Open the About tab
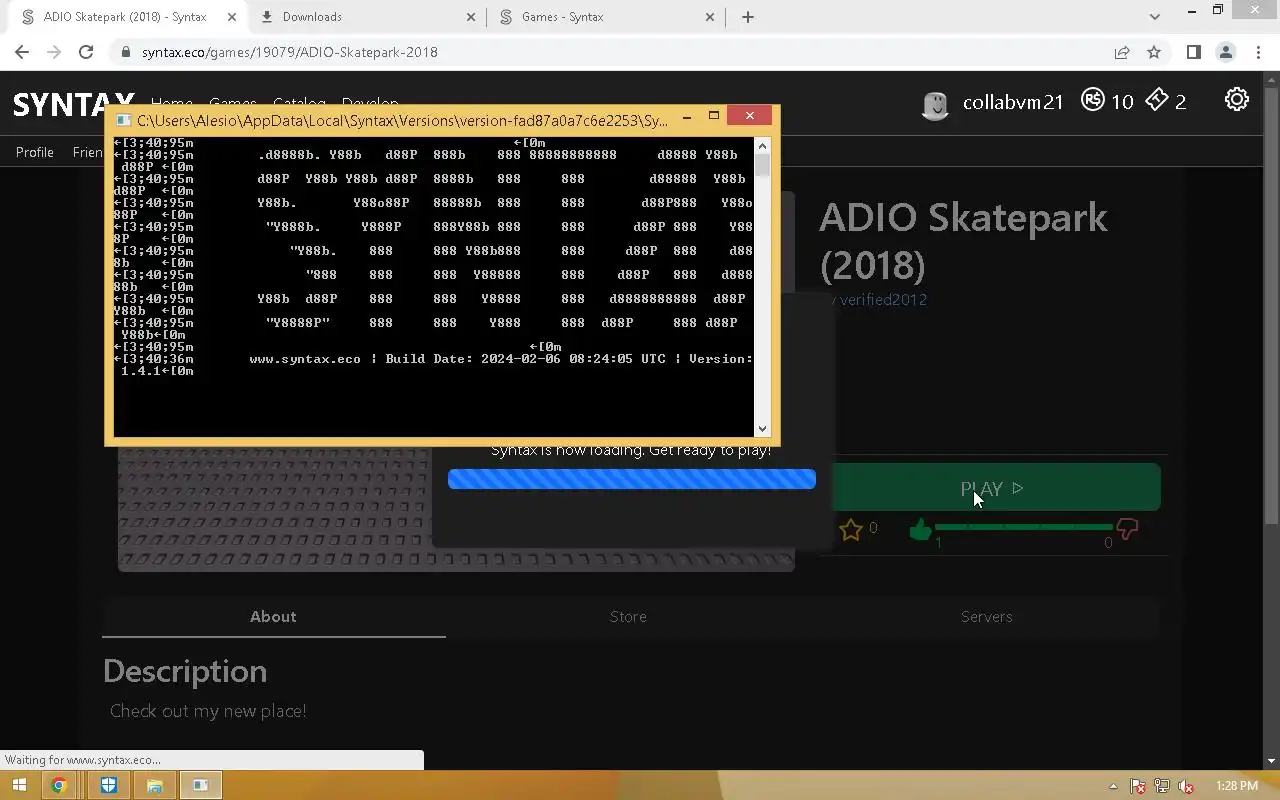Screen dimensions: 1280x800 tap(273, 617)
